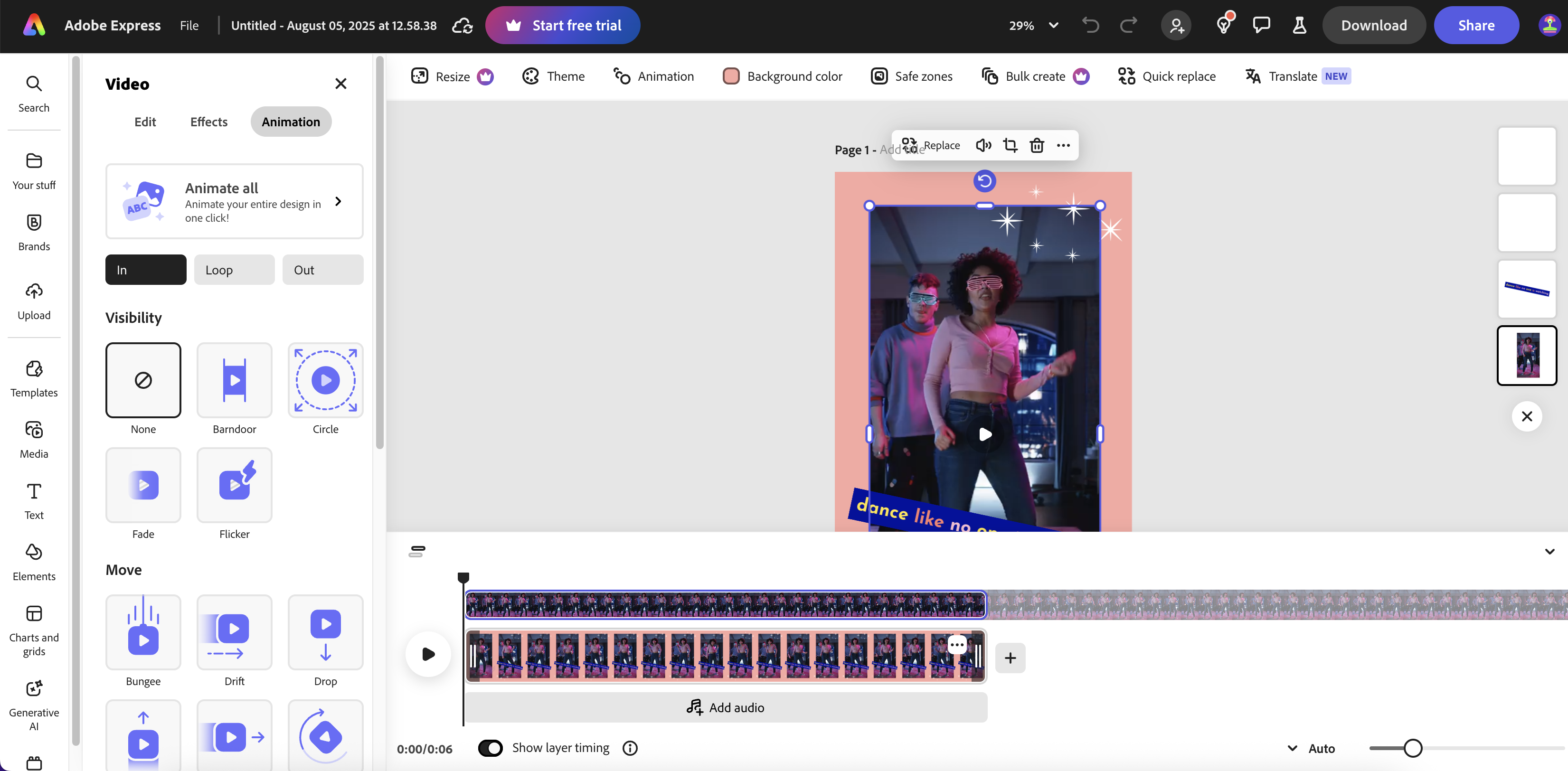Open the File menu
The height and width of the screenshot is (771, 1568).
[x=189, y=25]
